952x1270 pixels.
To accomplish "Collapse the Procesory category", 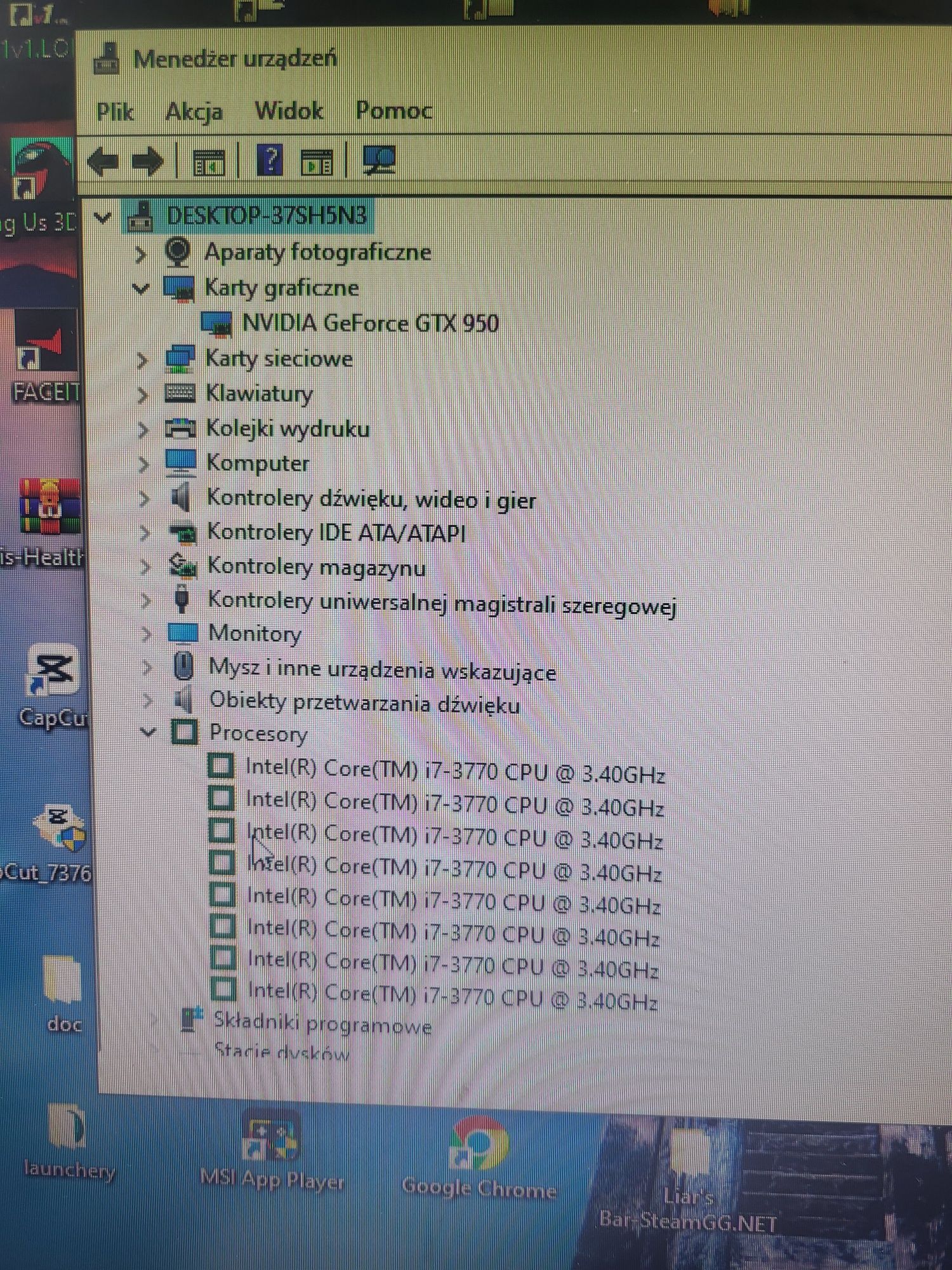I will tap(148, 732).
